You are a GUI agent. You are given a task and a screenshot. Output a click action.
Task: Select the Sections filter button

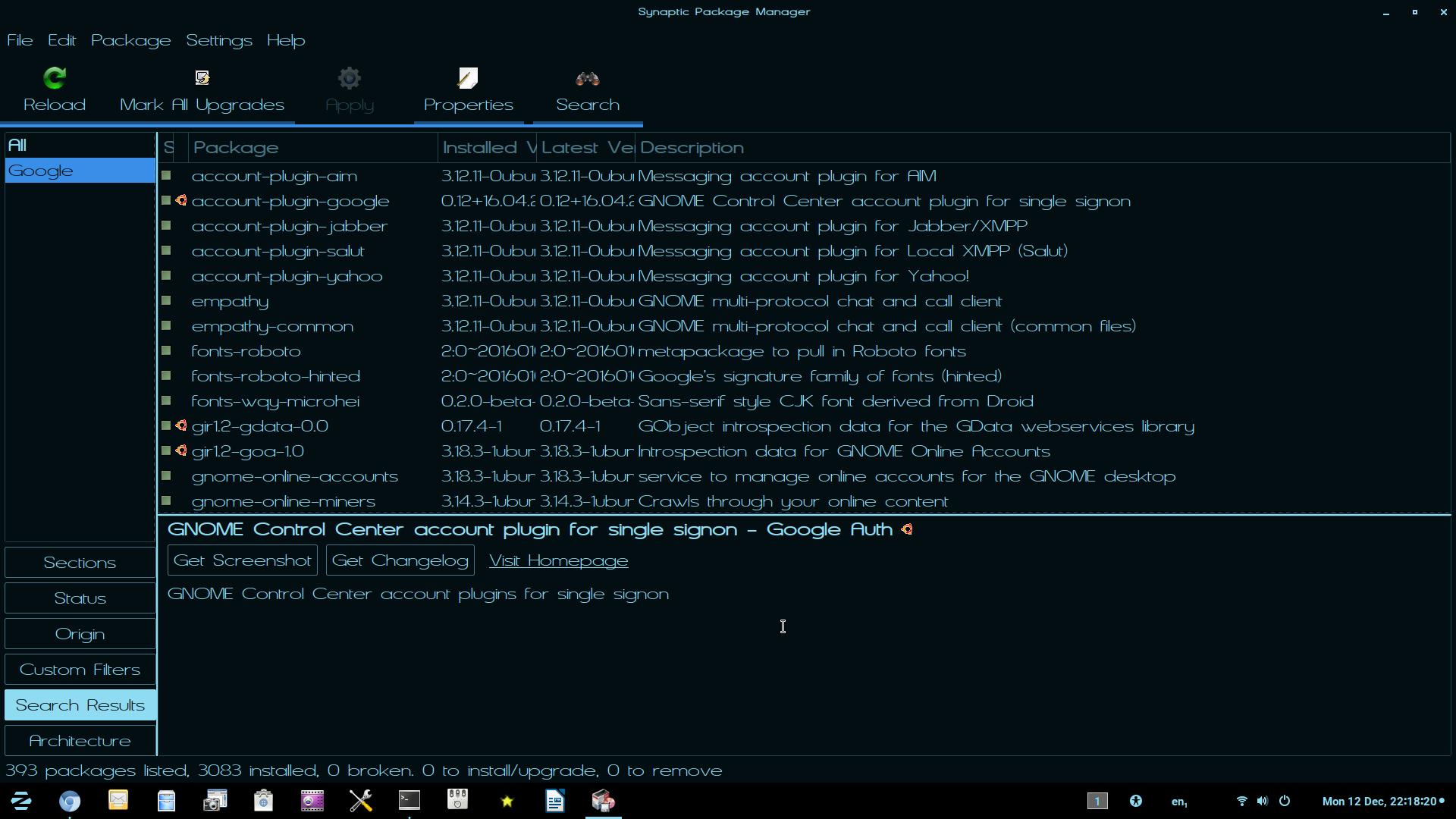(x=80, y=563)
